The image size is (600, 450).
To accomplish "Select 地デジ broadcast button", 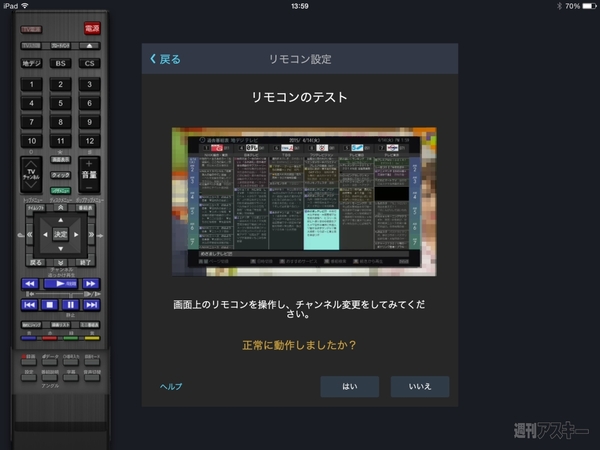I will (x=31, y=63).
